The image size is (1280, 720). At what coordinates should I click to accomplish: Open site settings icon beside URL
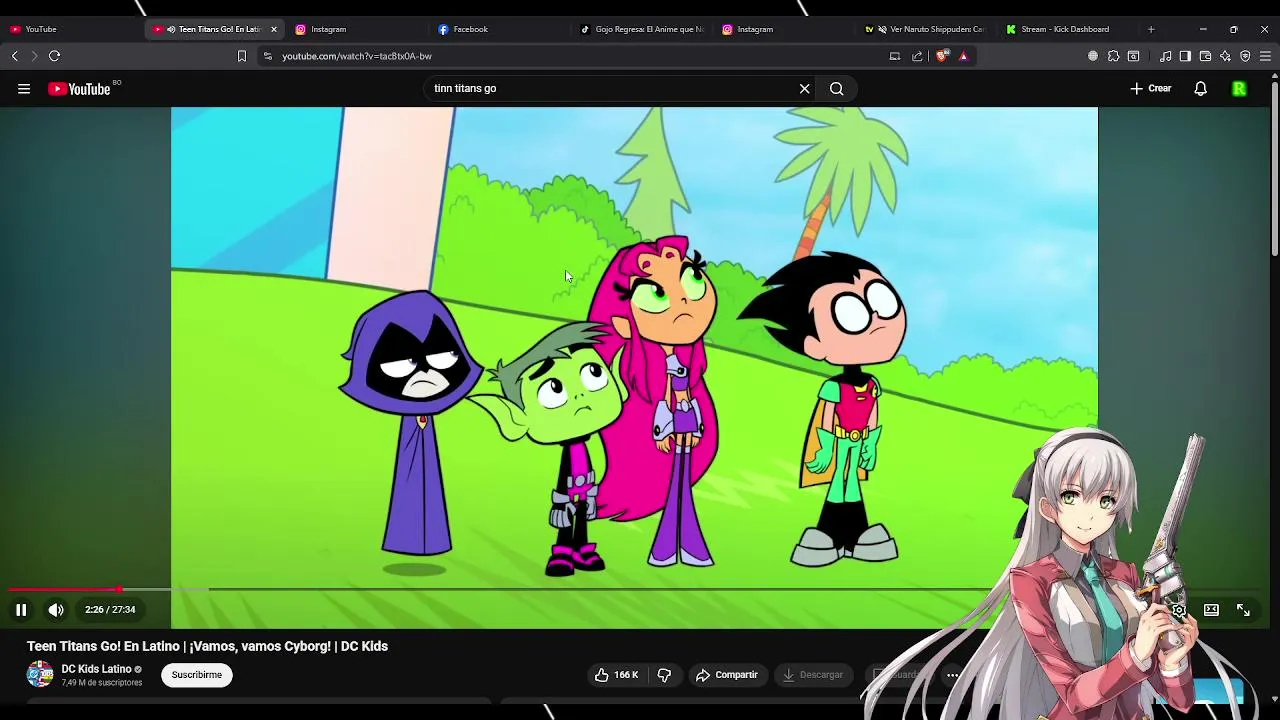267,56
